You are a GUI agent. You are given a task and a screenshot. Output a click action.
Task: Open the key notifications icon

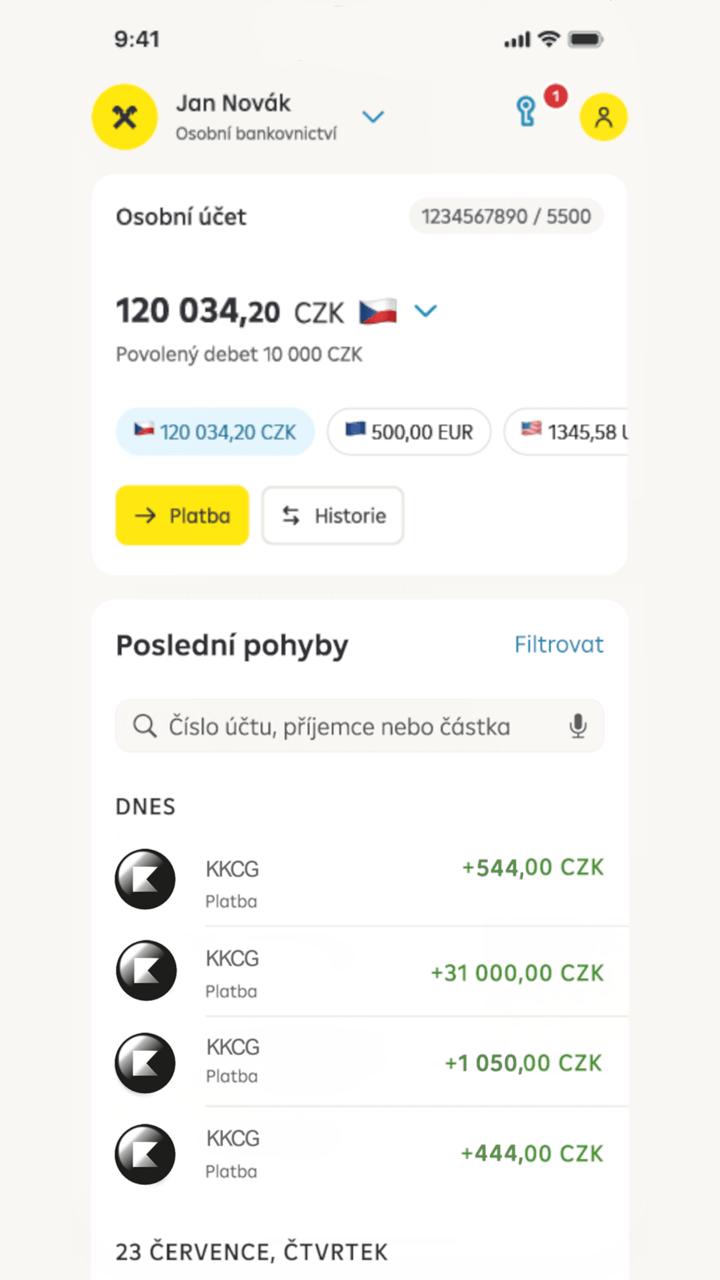[x=527, y=112]
